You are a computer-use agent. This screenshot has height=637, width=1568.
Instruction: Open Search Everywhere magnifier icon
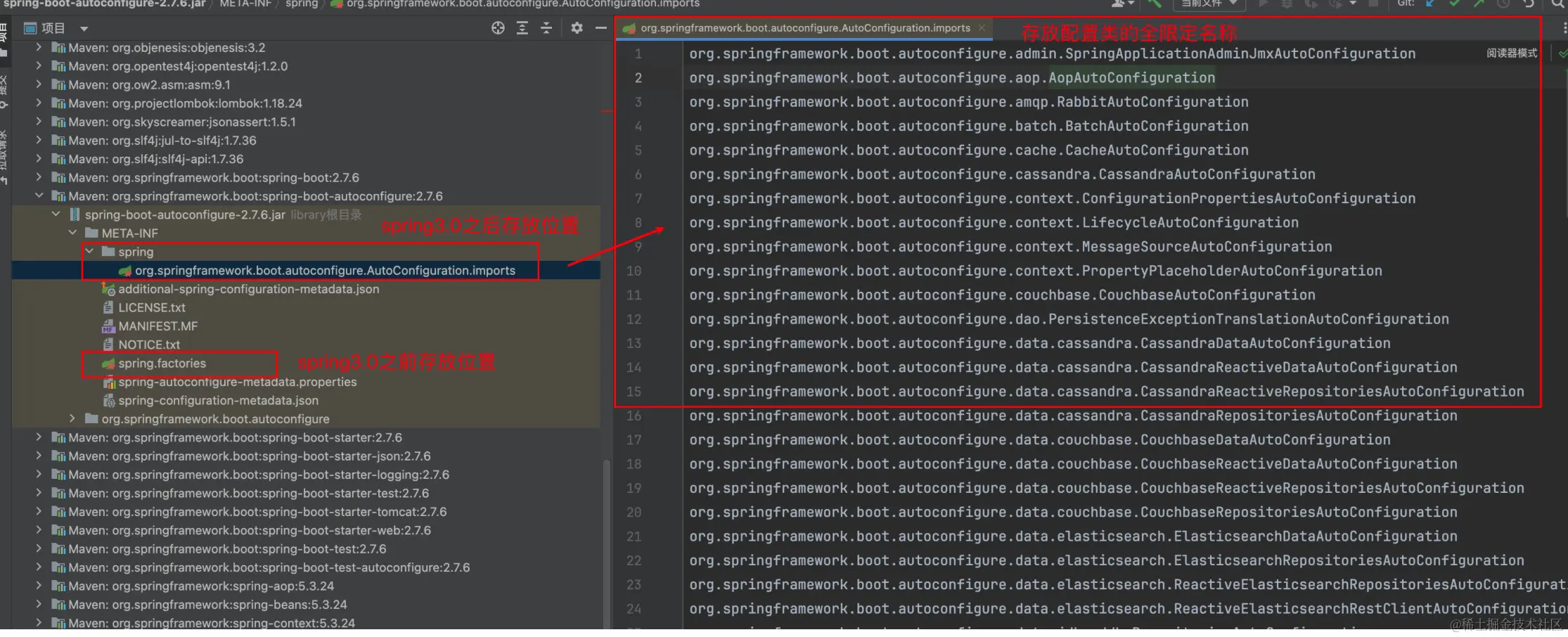(1558, 4)
